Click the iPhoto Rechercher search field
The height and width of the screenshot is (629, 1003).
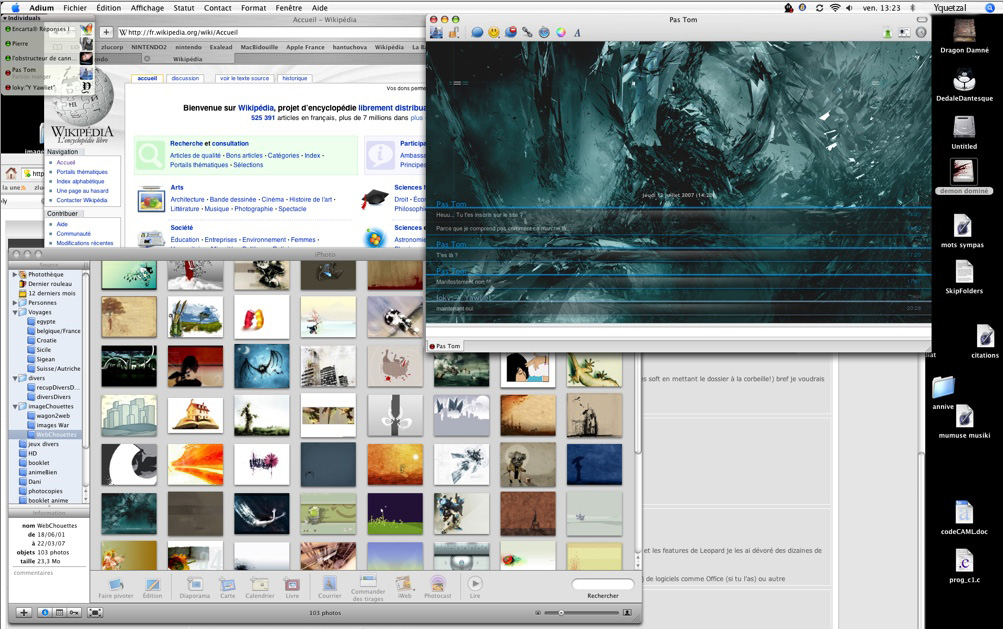tap(602, 584)
